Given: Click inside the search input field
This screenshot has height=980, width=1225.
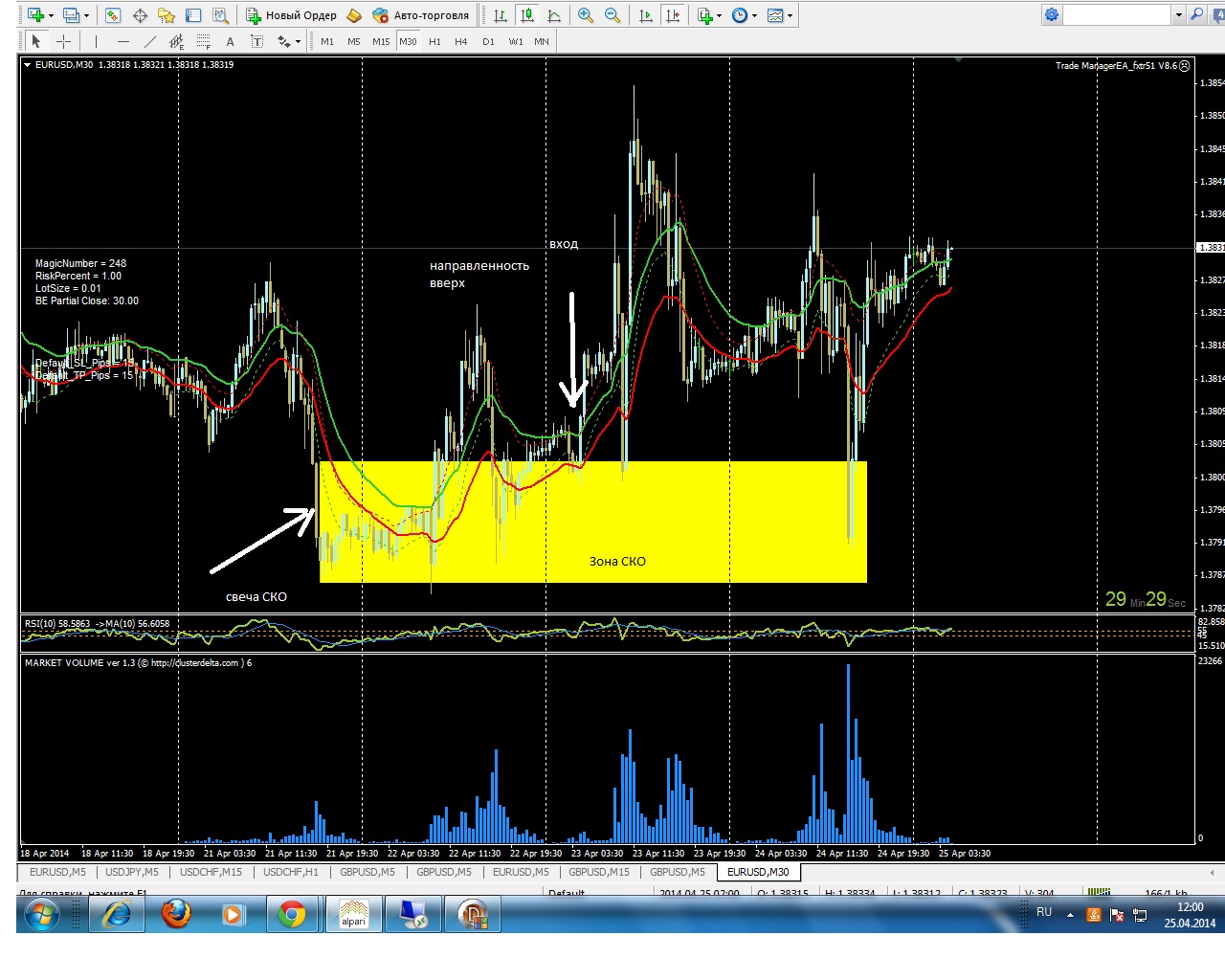Looking at the screenshot, I should click(1118, 15).
